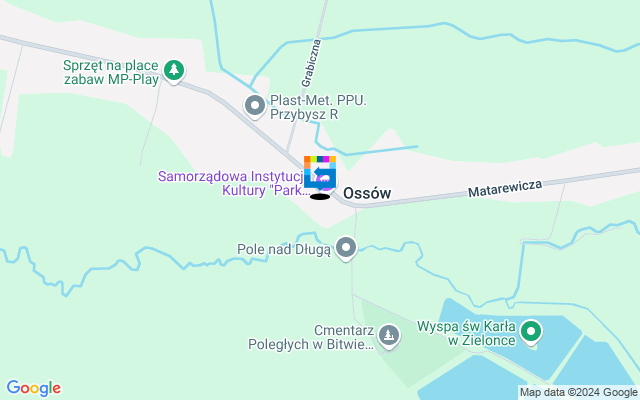
Task: Click the Pole nad Długą text label
Action: [x=284, y=249]
